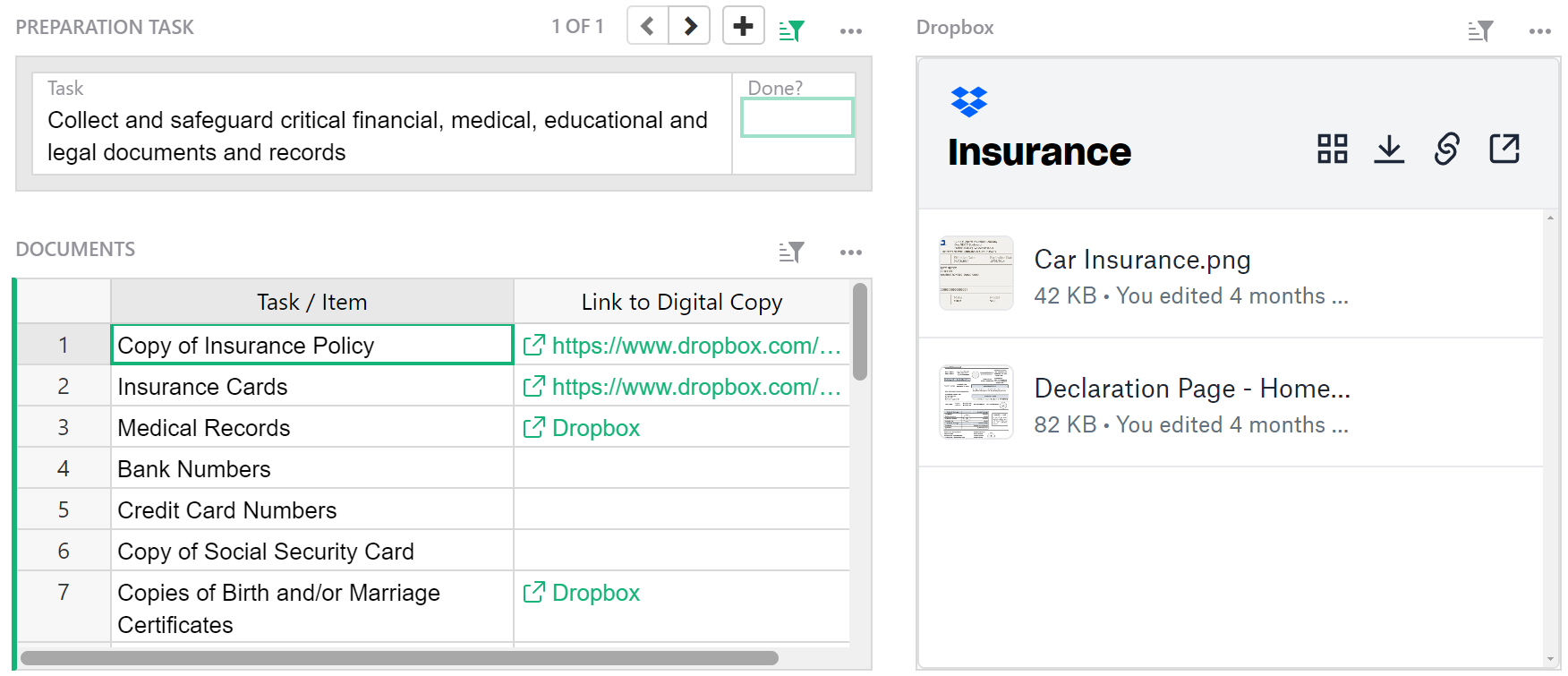Select 'Copy of Insurance Policy' cell
The width and height of the screenshot is (1568, 676).
click(x=311, y=345)
